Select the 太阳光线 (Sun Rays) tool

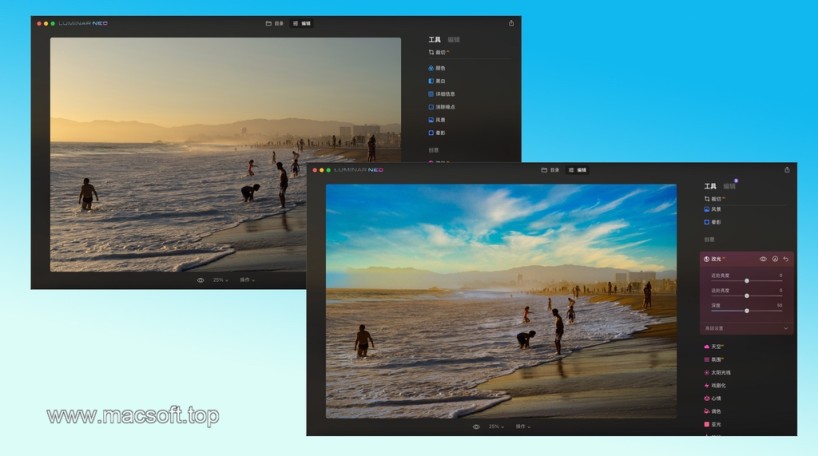coord(719,372)
